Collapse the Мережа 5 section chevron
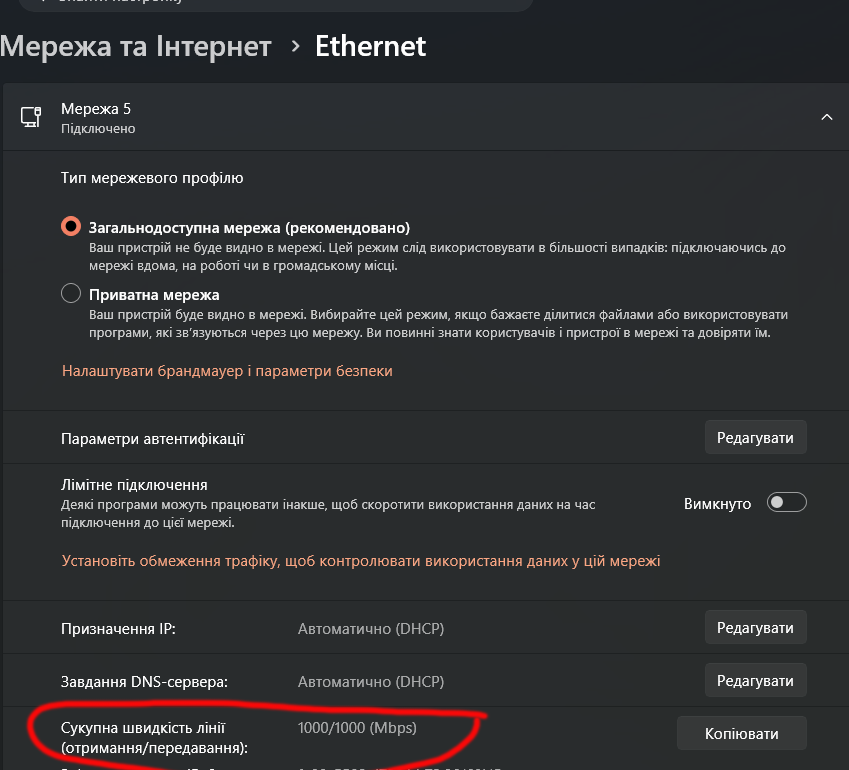 point(826,117)
